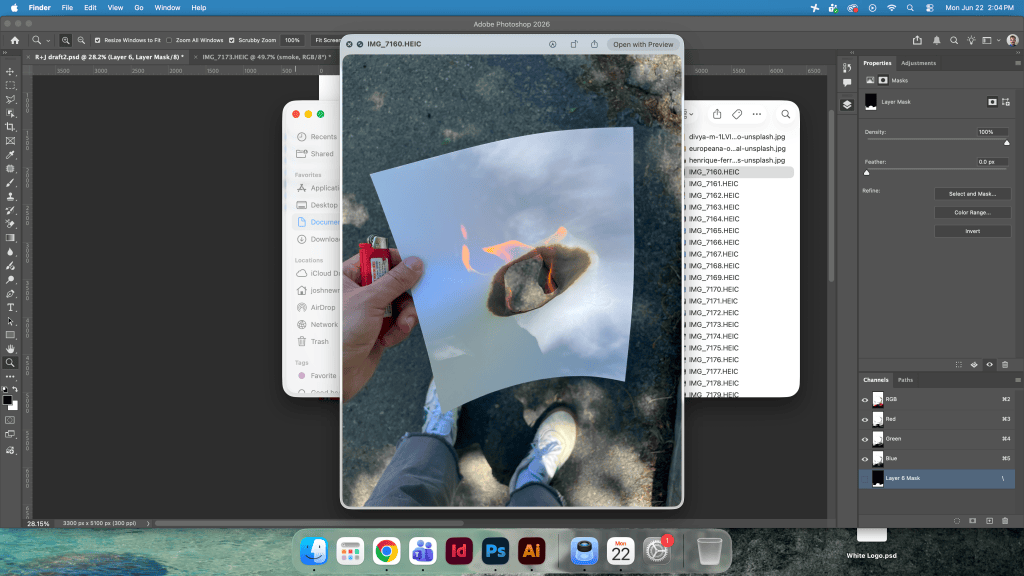Enable Zoom All Windows checkbox
The height and width of the screenshot is (576, 1024).
pyautogui.click(x=169, y=40)
